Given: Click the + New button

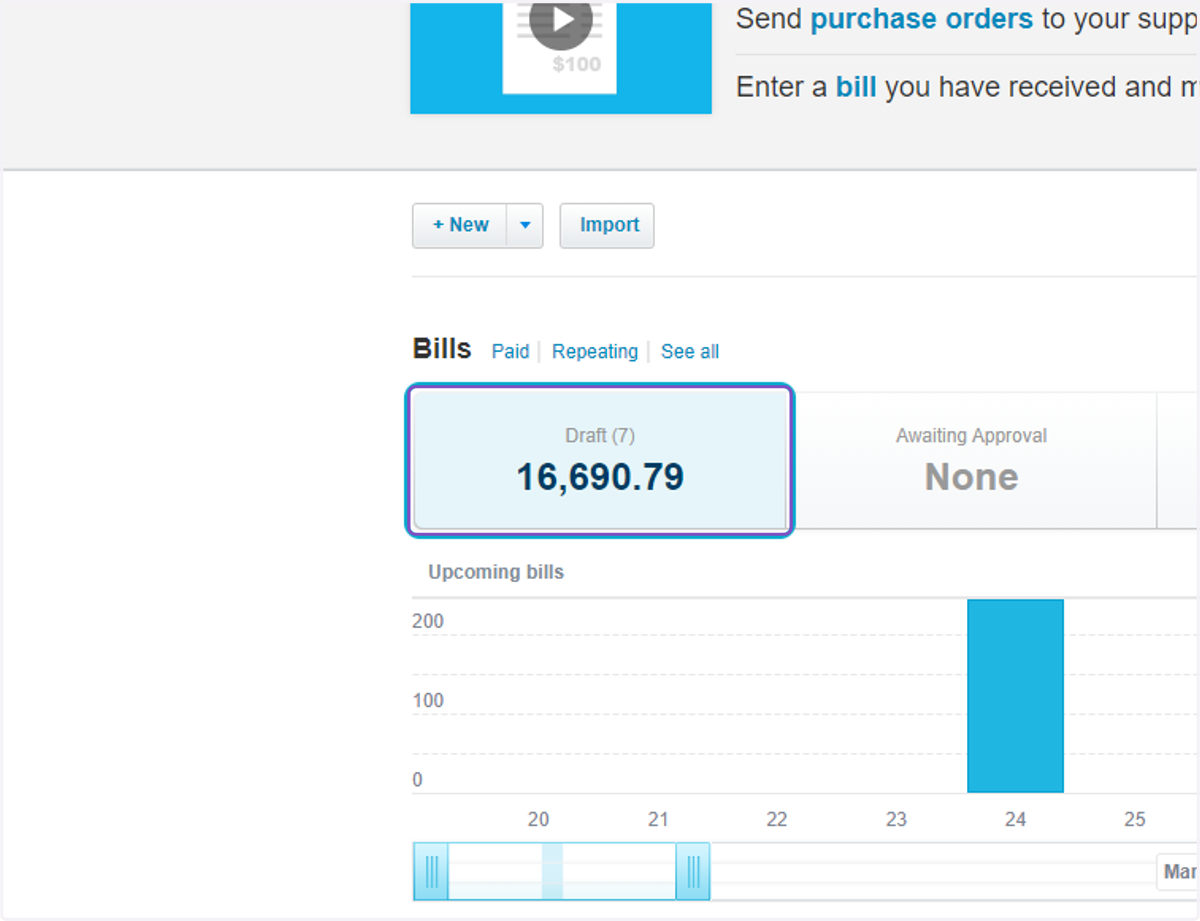Looking at the screenshot, I should 460,225.
